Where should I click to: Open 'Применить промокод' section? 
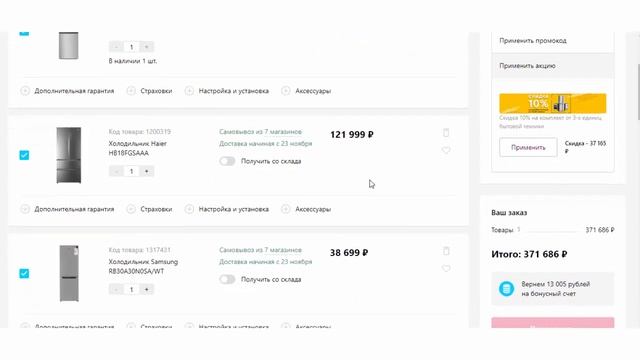pos(553,40)
